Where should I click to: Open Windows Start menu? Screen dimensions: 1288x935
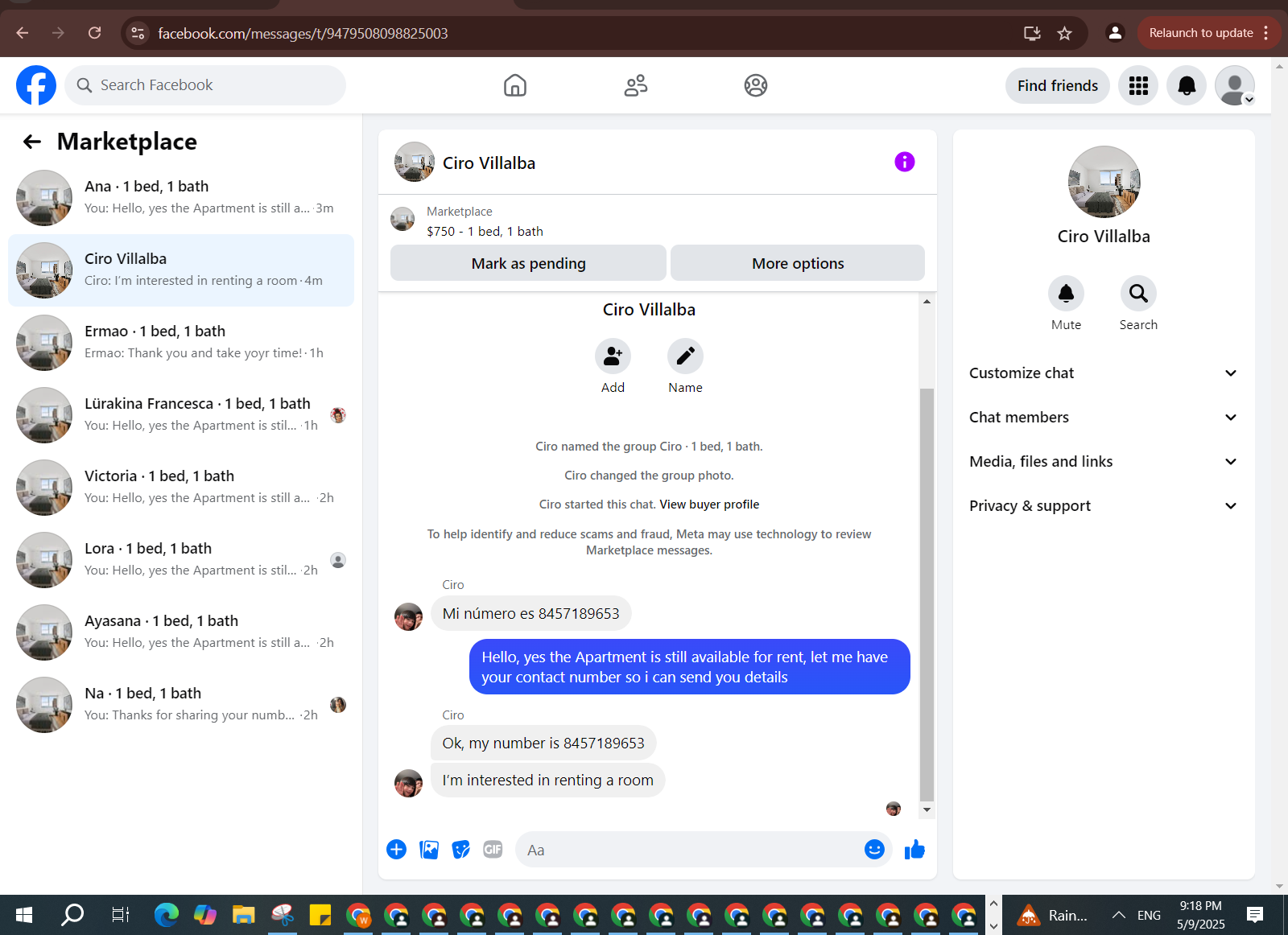coord(24,915)
